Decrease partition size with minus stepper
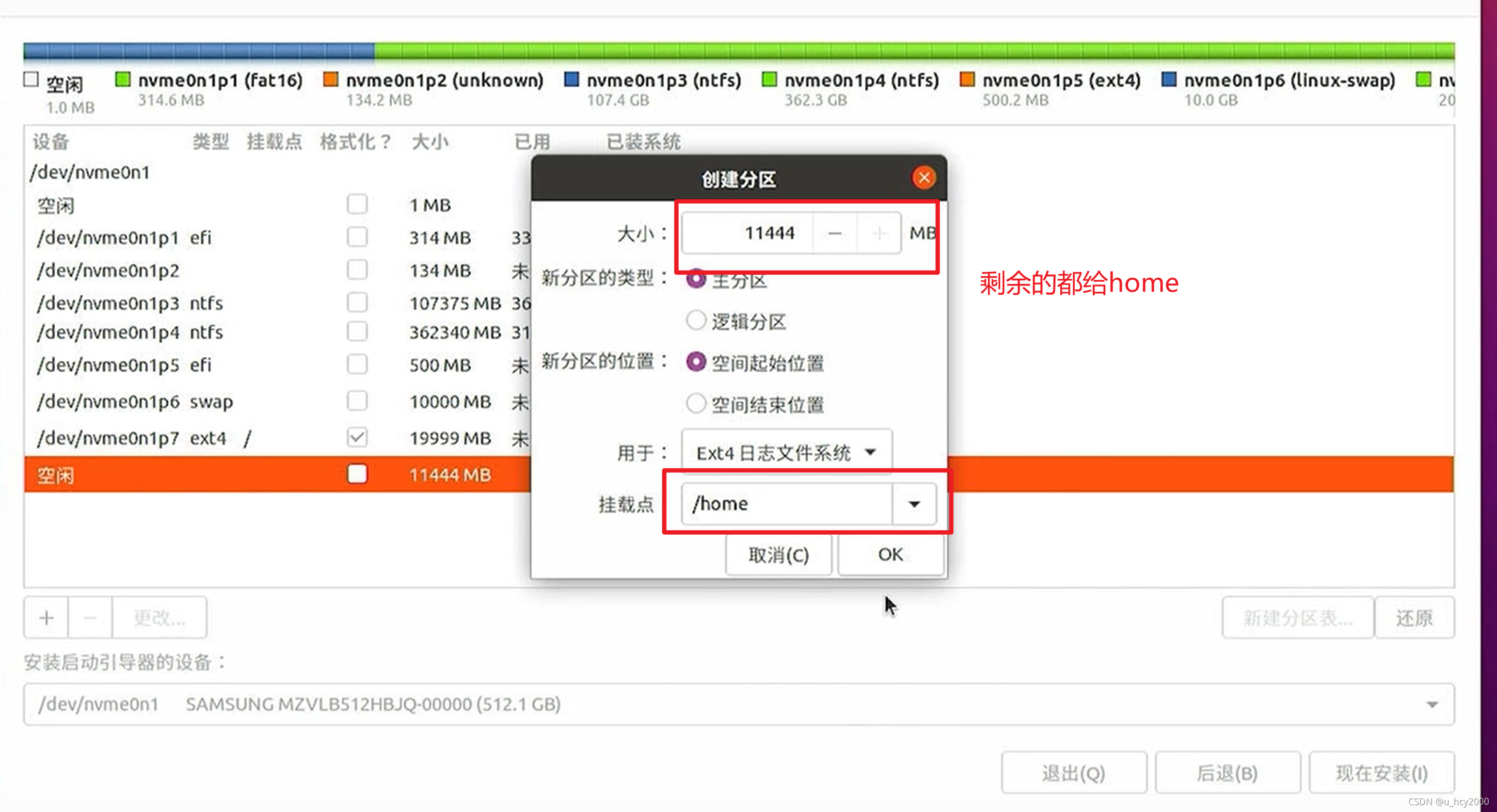This screenshot has height=812, width=1497. click(x=834, y=234)
